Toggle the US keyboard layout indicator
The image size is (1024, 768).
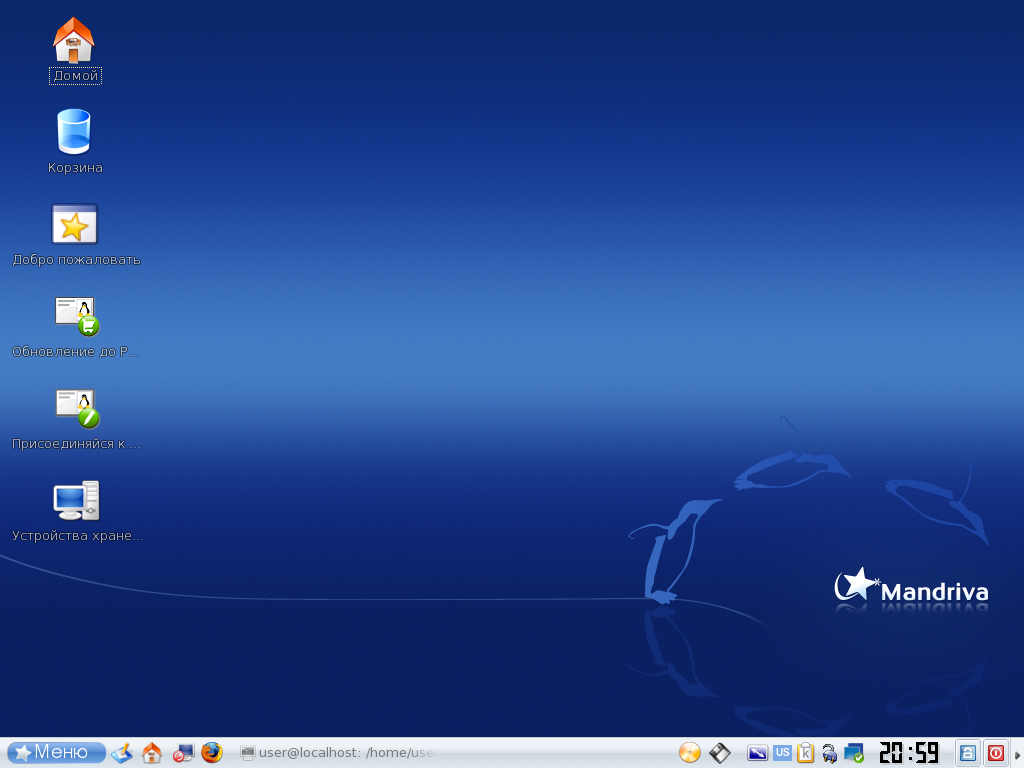pos(782,752)
